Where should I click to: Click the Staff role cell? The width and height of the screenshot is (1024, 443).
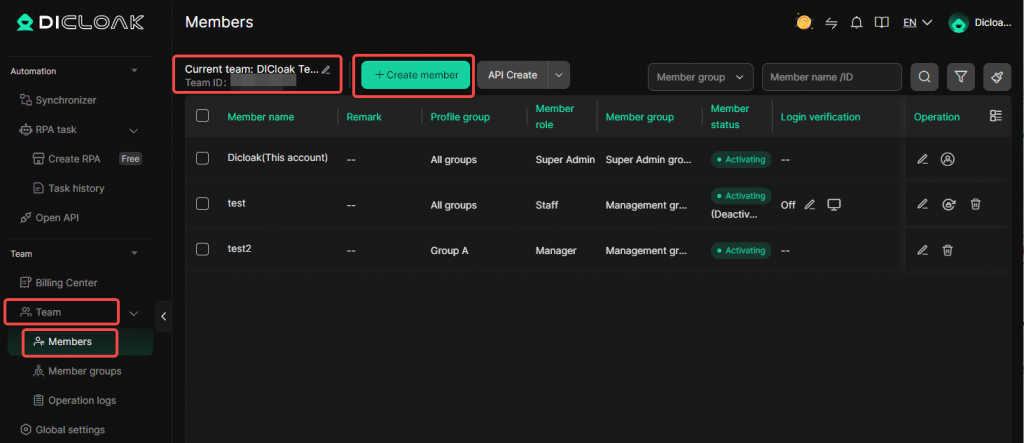click(547, 205)
